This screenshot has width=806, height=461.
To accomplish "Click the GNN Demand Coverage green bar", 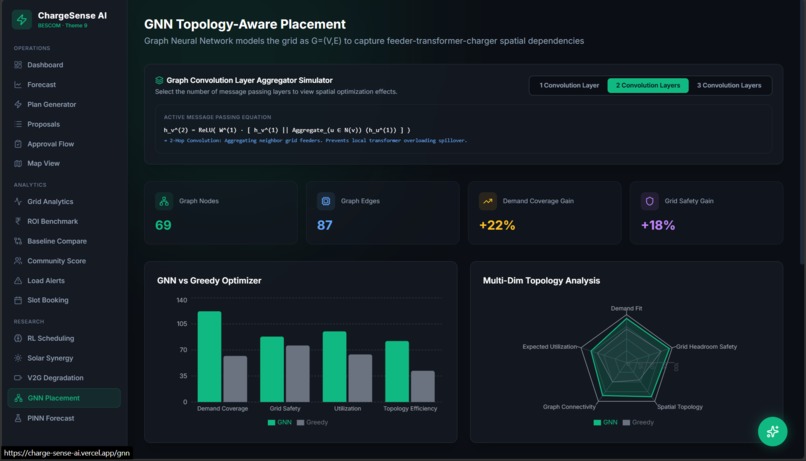I will (210, 357).
